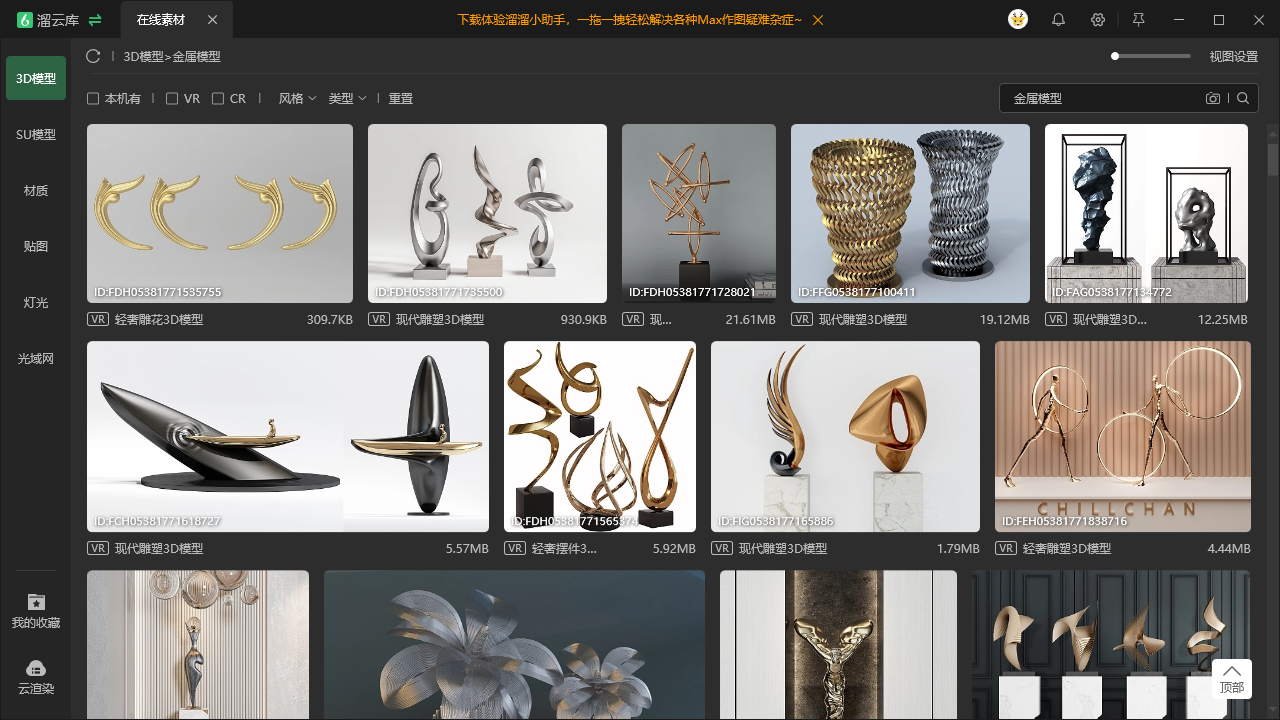Expand the 类型 dropdown
Screen dimensions: 1280x720
(x=347, y=99)
